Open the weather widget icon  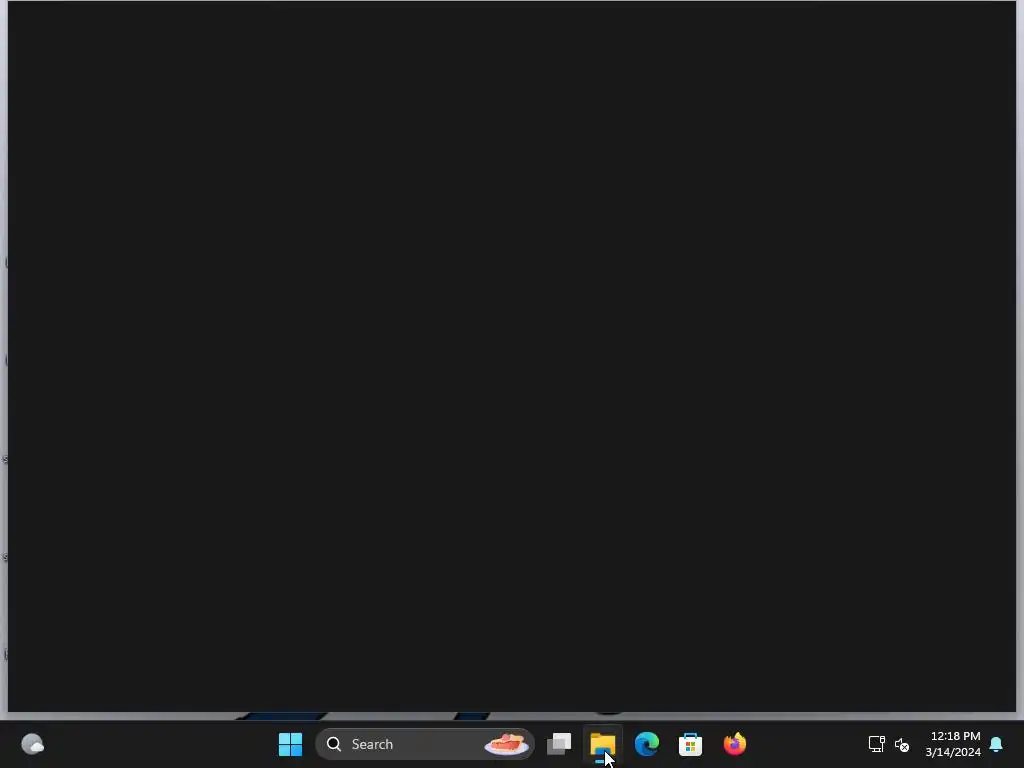pyautogui.click(x=33, y=744)
